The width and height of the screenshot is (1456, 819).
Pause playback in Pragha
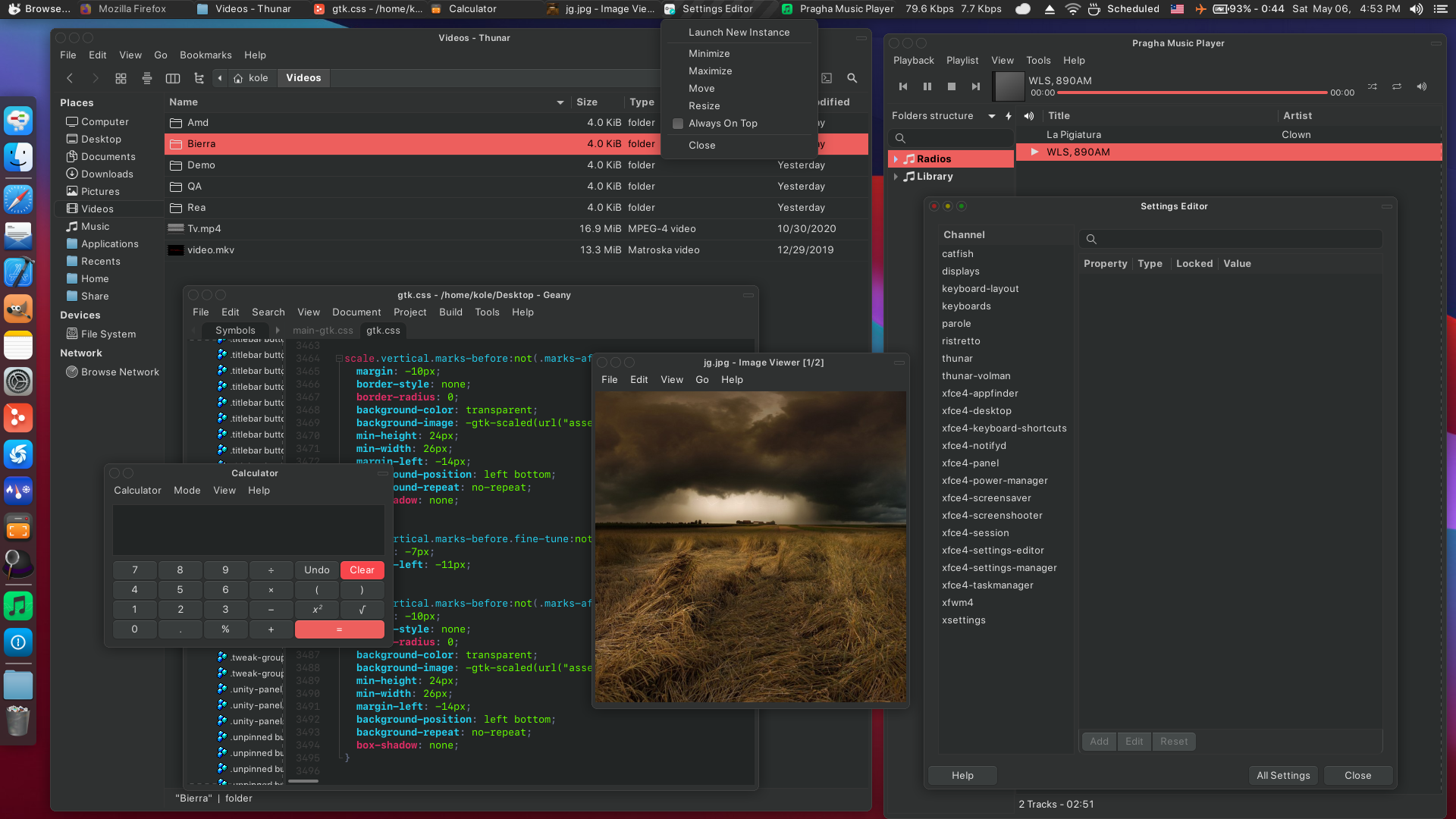coord(927,86)
